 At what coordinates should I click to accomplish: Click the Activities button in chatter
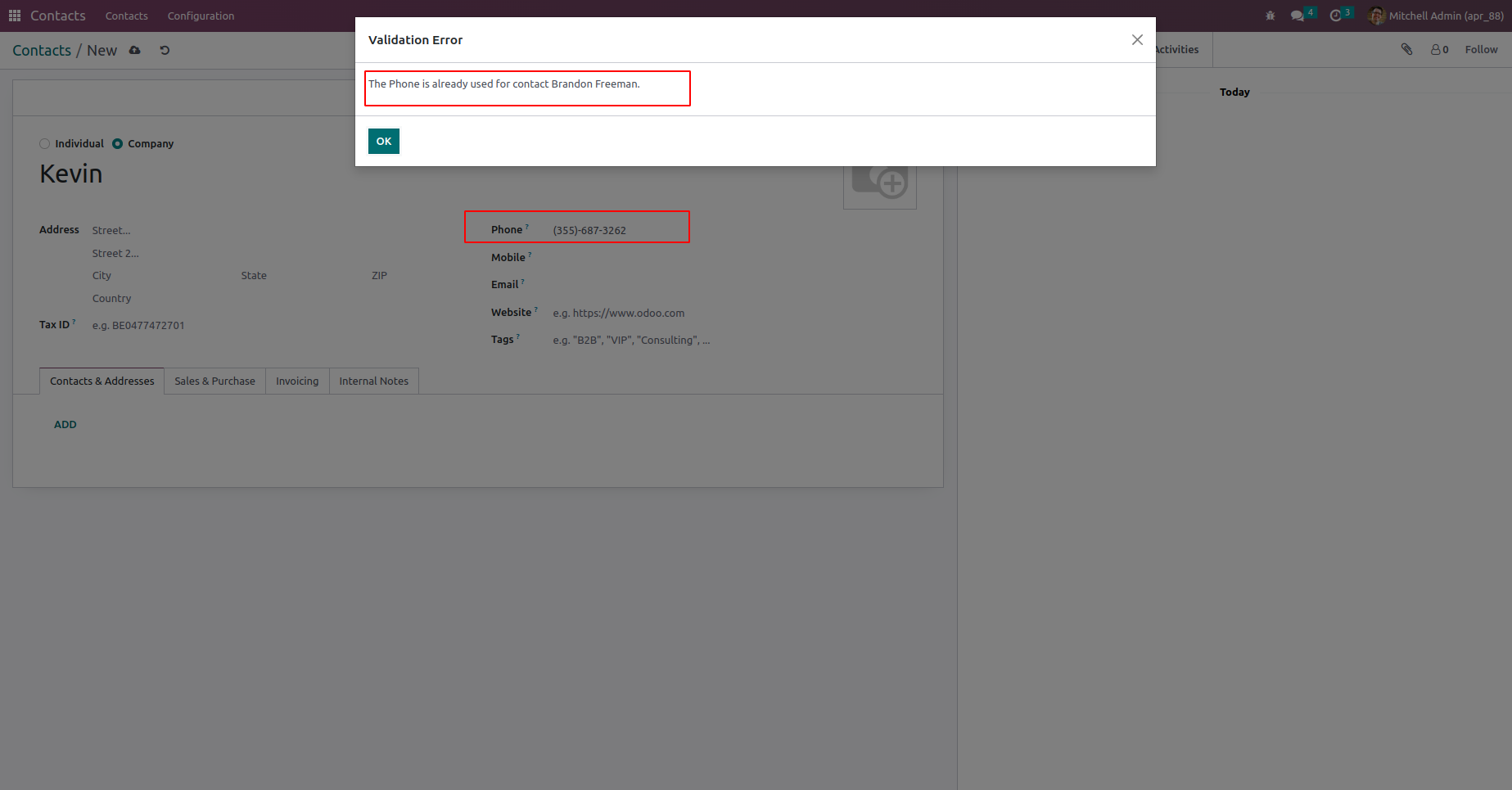pos(1176,49)
